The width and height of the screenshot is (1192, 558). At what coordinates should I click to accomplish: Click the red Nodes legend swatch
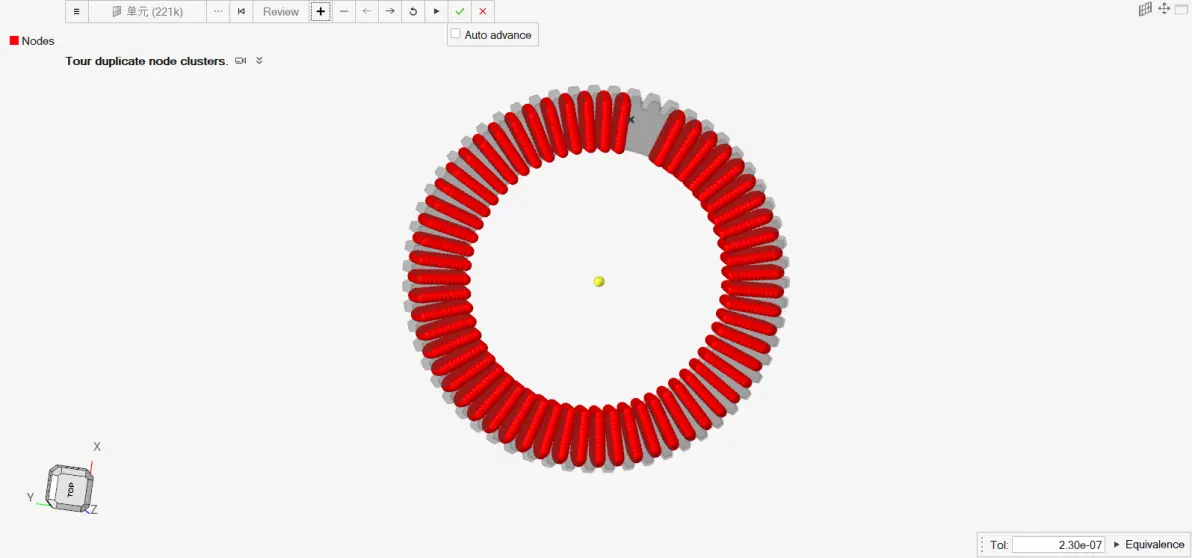(14, 41)
